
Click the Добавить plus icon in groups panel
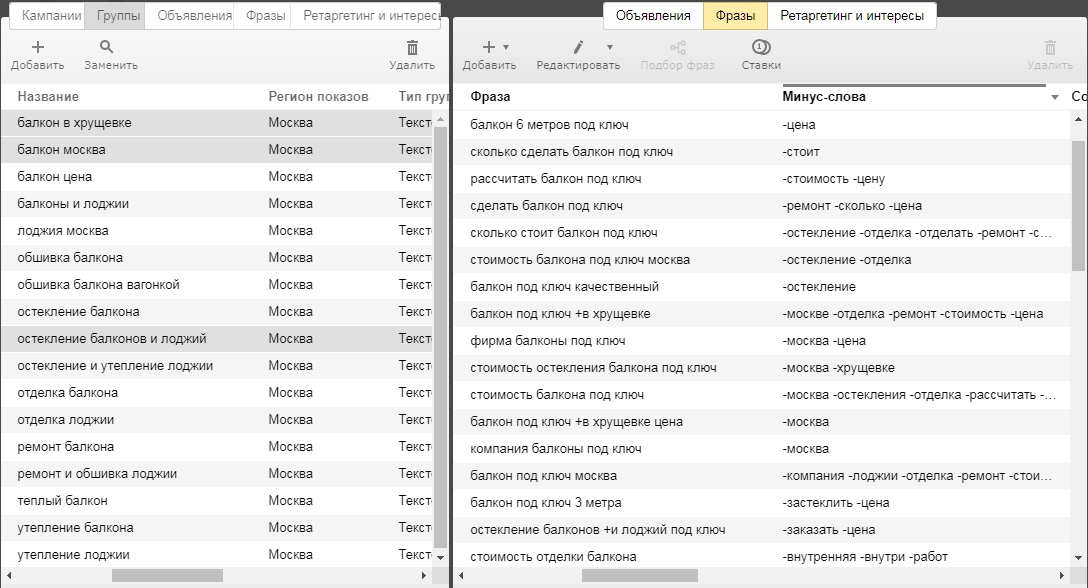(x=37, y=47)
